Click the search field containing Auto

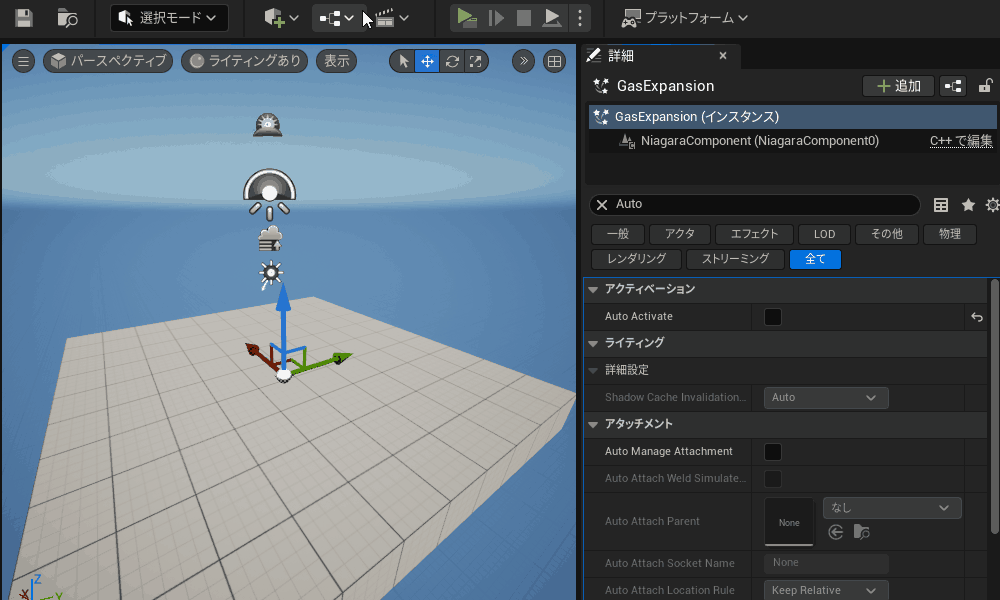tap(760, 205)
